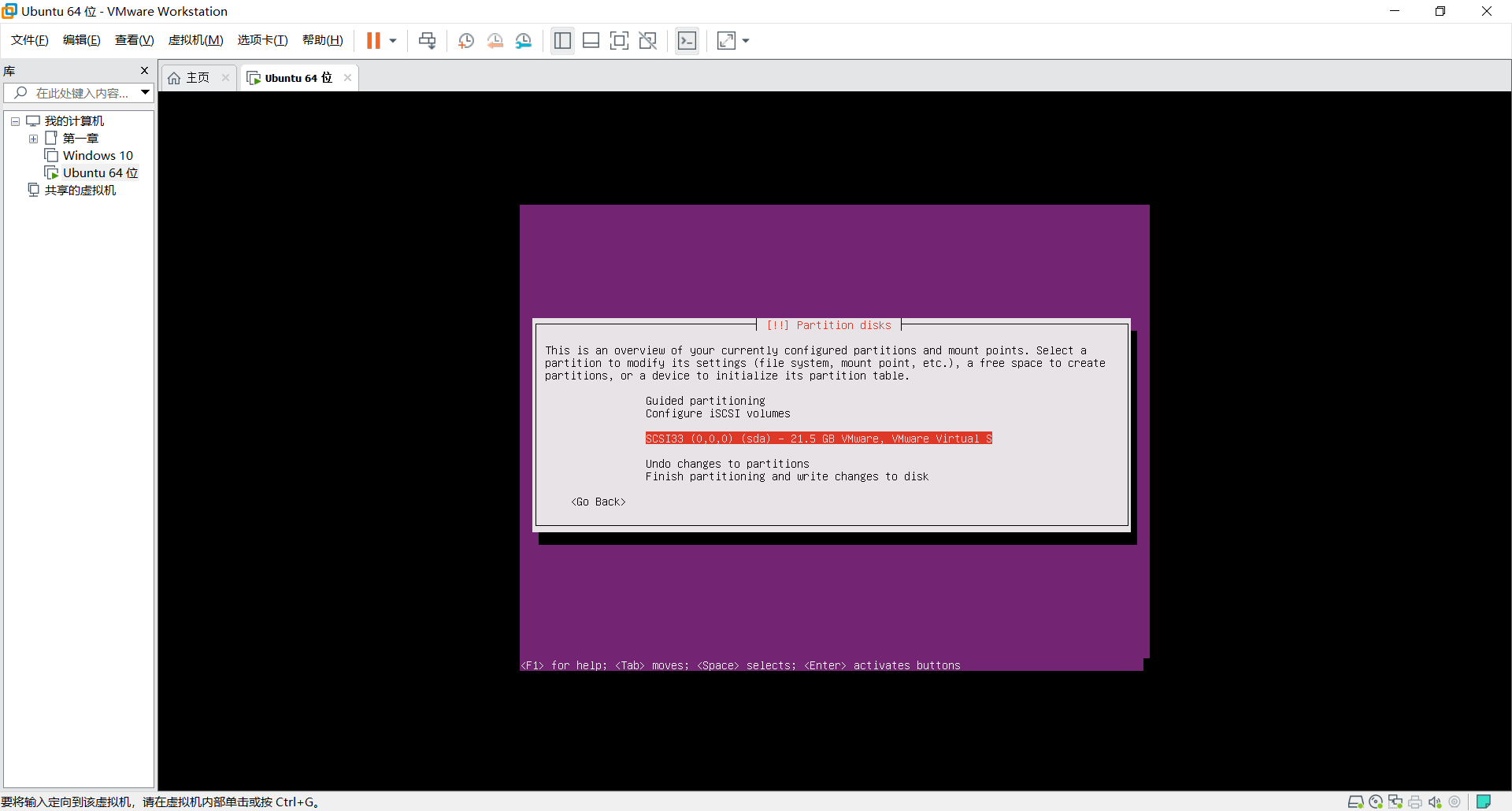Close the Ubuntu 64 位 tab
Image resolution: width=1512 pixels, height=811 pixels.
click(347, 78)
